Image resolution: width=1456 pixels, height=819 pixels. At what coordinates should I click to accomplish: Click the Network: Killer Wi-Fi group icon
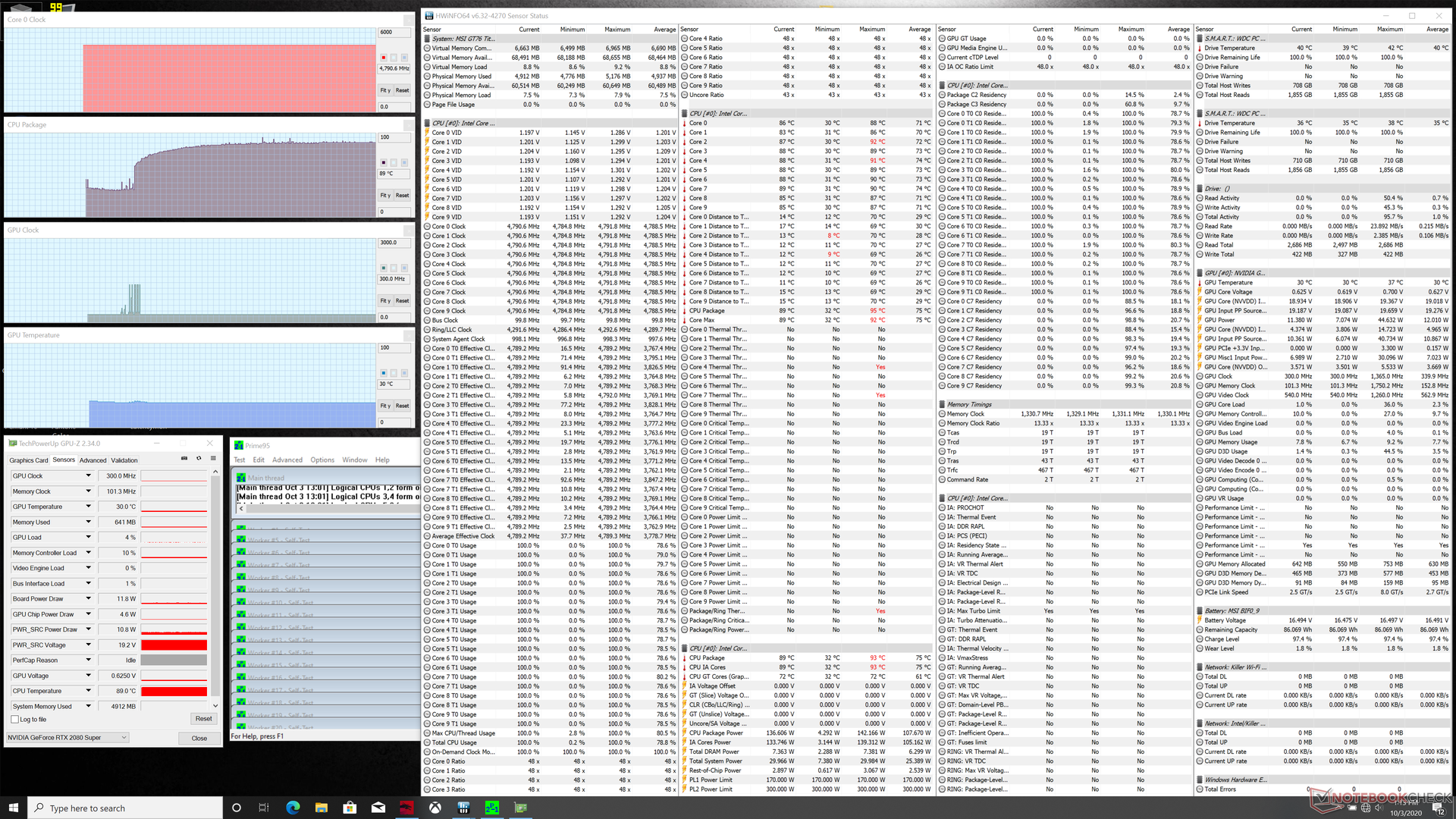click(1200, 667)
